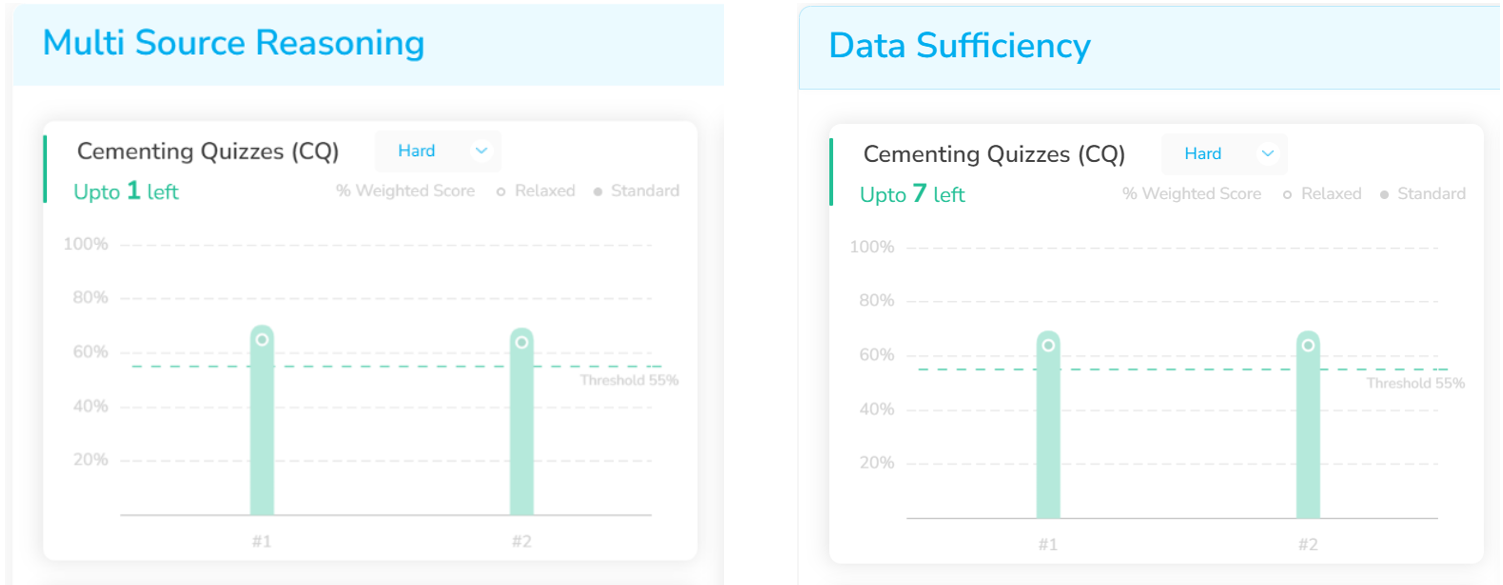Click the circle marker atop Multi Source bar #1

point(262,340)
